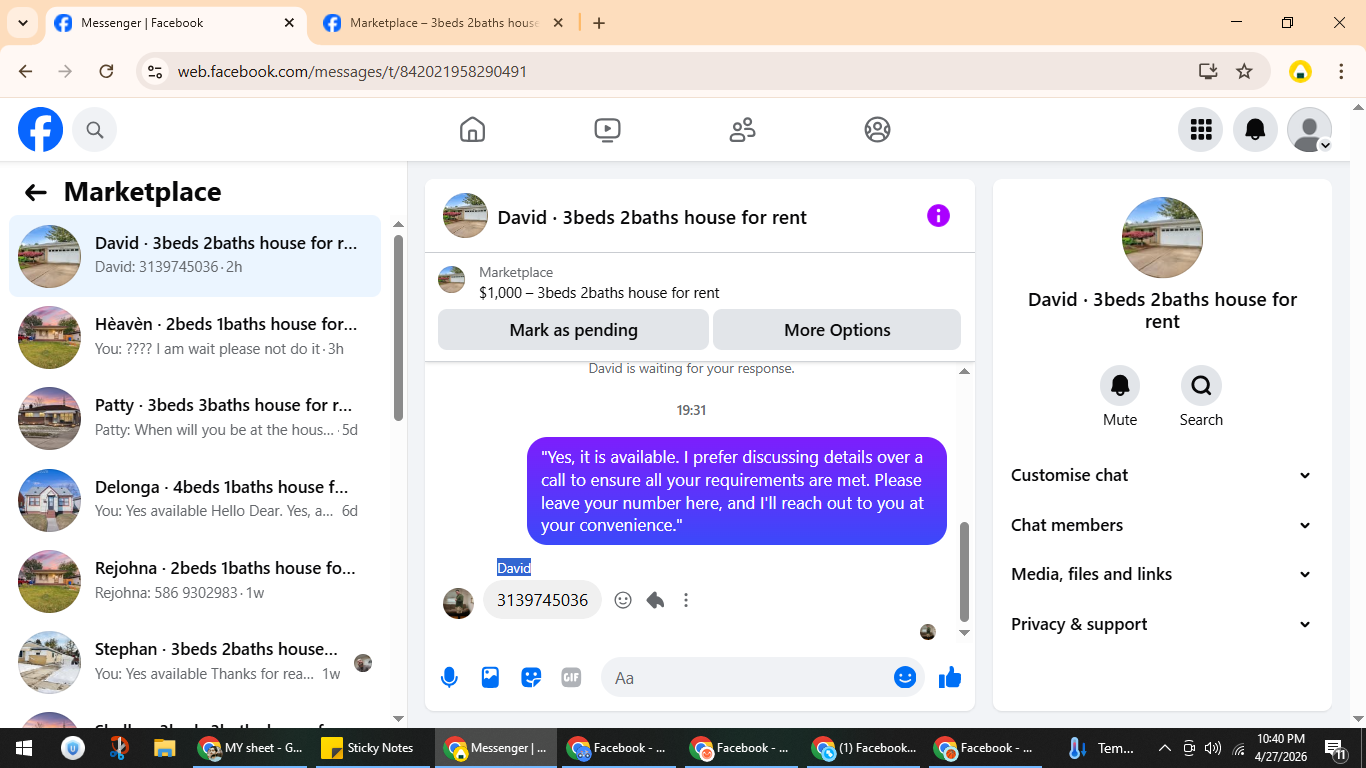Expand Chat members section
The height and width of the screenshot is (768, 1366).
(1161, 525)
